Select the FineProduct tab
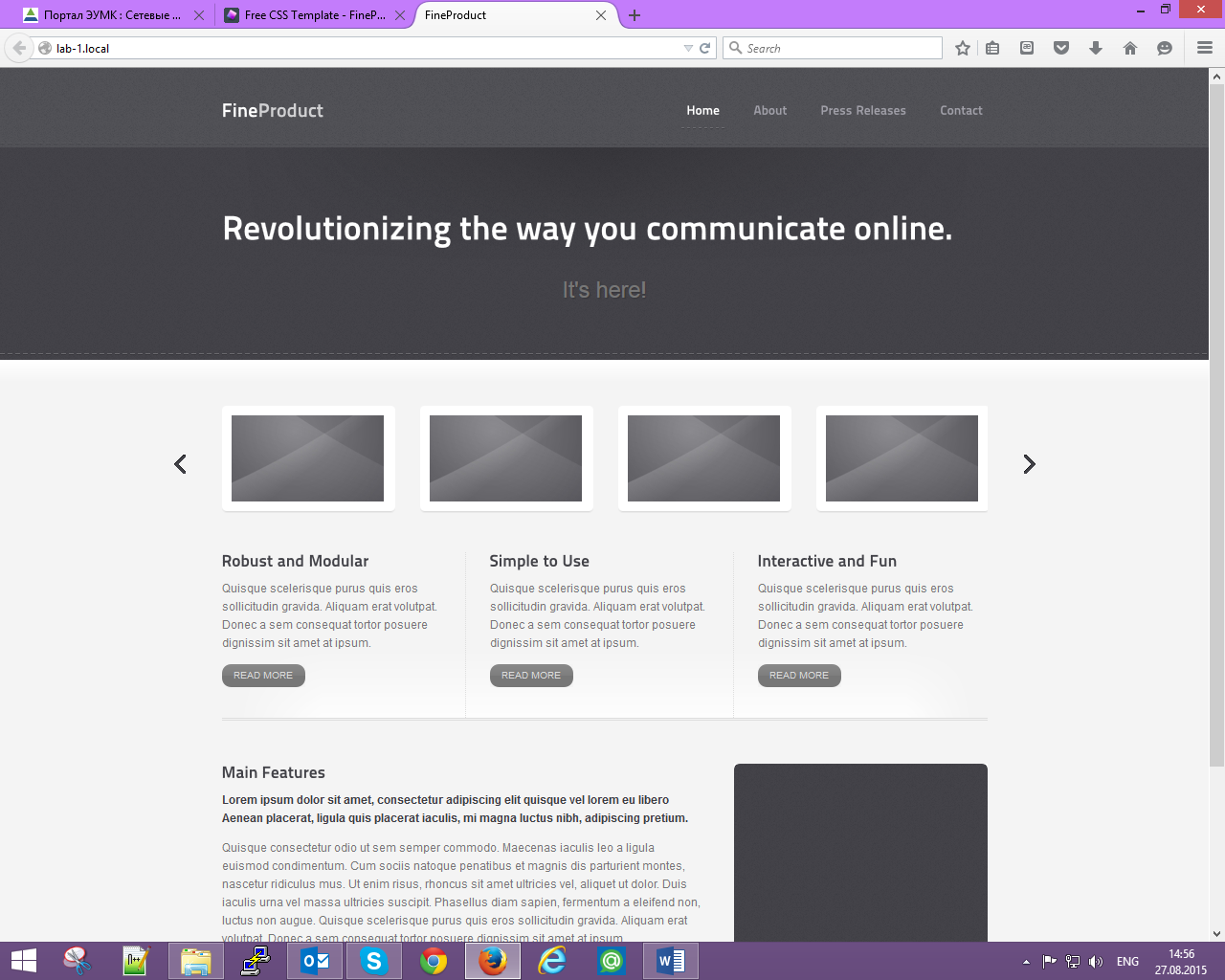This screenshot has height=980, width=1225. [x=515, y=15]
